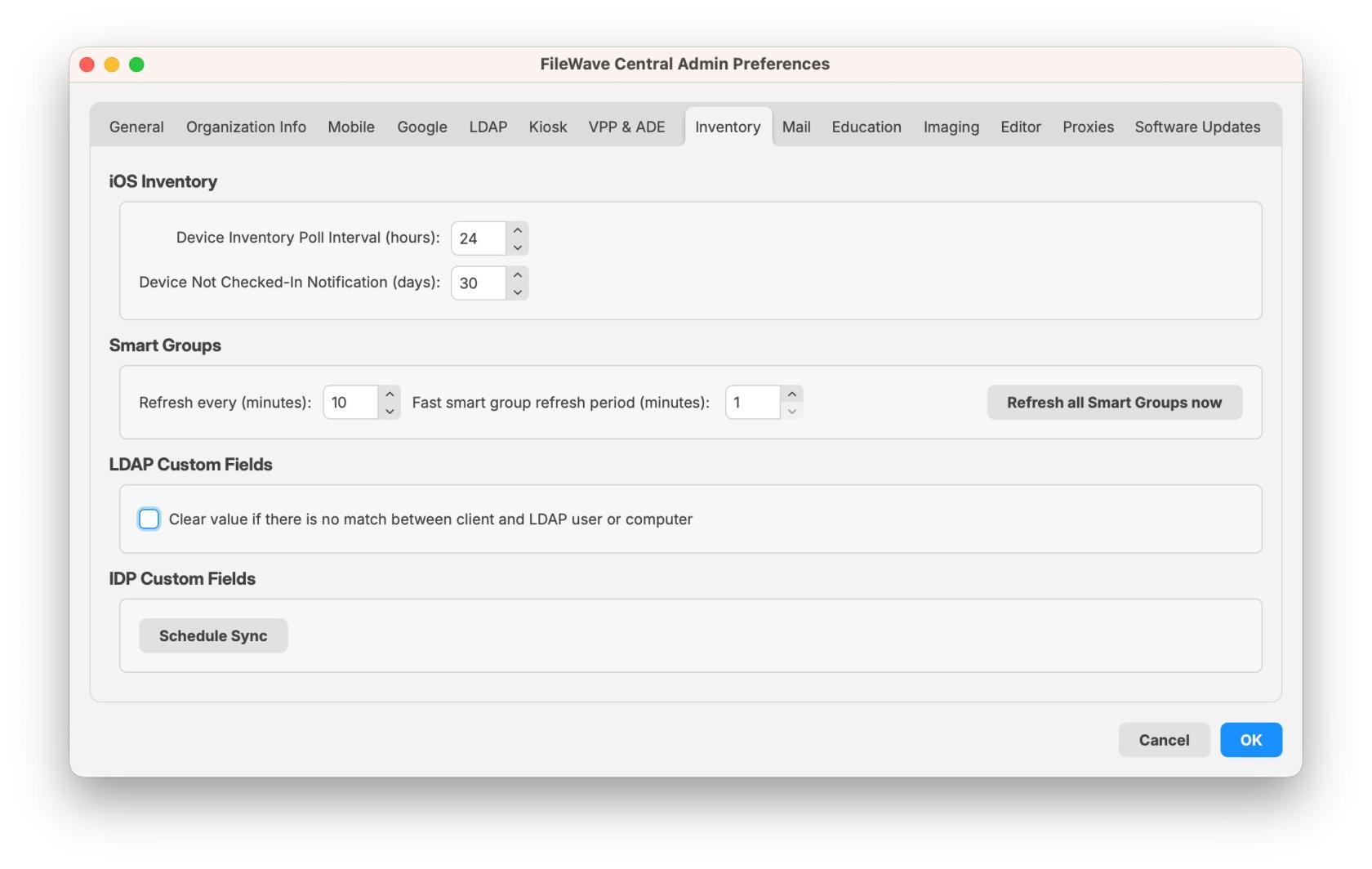Click the Poll Interval hours field showing 24
Image resolution: width=1372 pixels, height=869 pixels.
pos(479,238)
